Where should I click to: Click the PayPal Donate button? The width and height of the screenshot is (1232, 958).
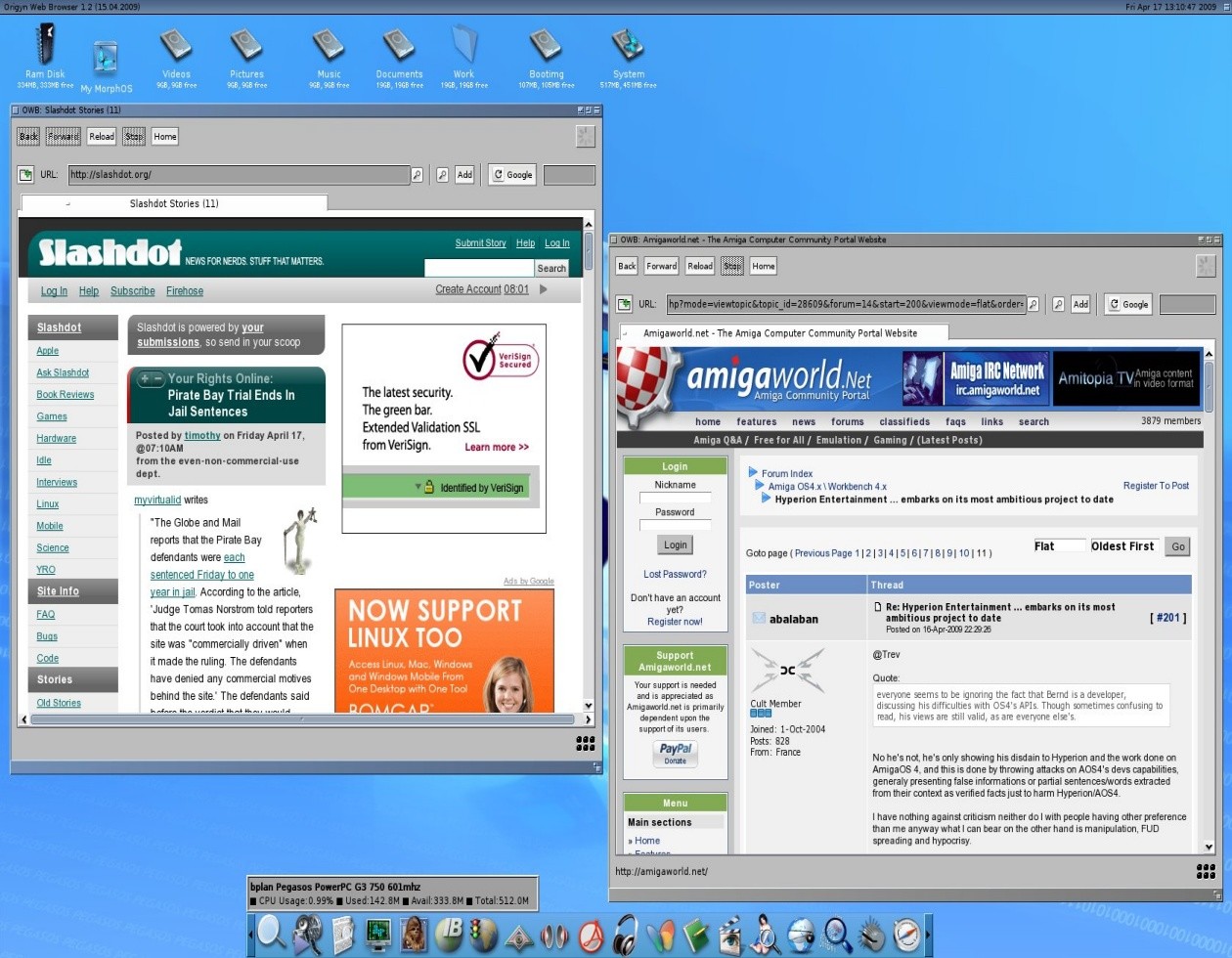pyautogui.click(x=675, y=754)
